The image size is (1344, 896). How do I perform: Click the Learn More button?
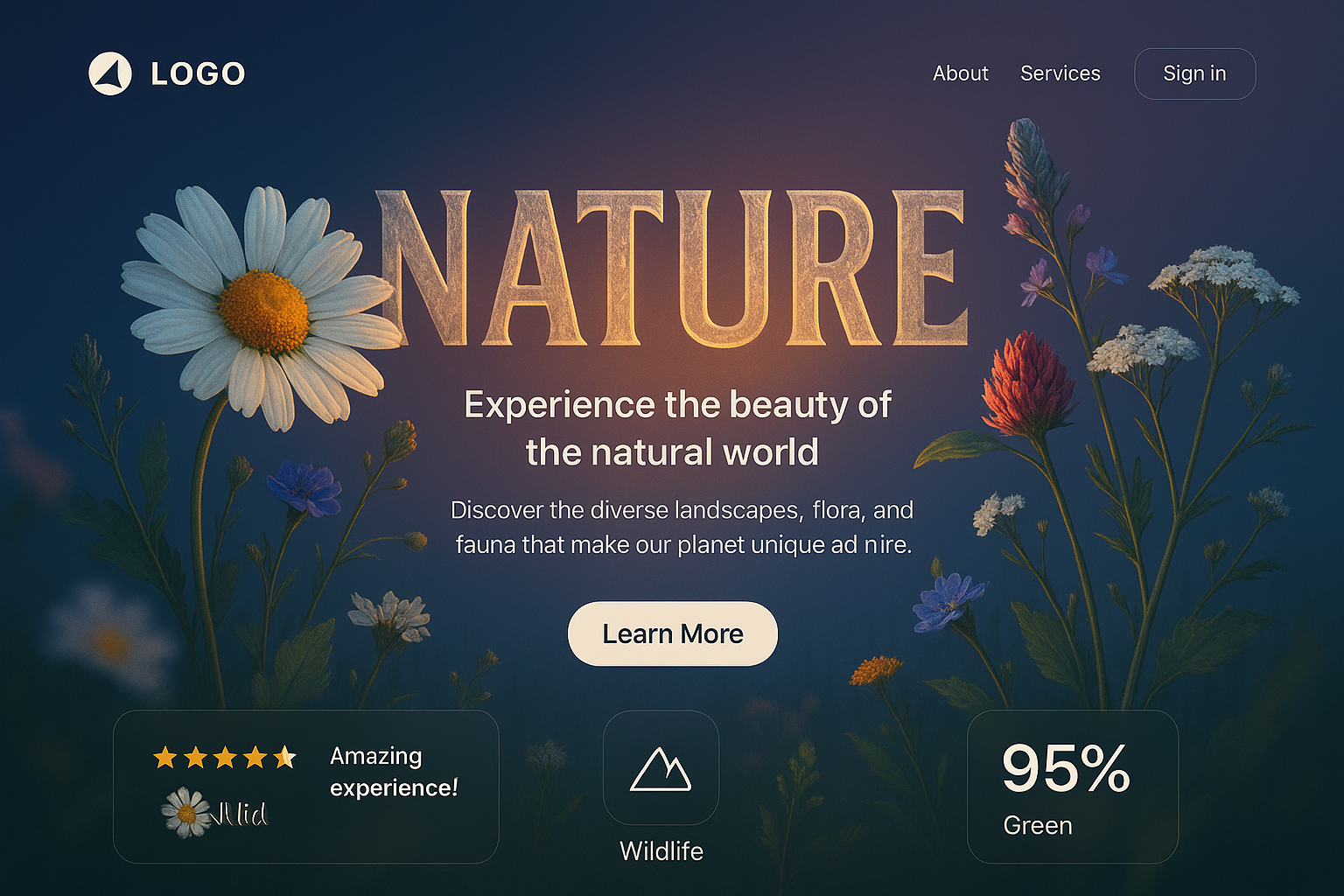[x=672, y=633]
